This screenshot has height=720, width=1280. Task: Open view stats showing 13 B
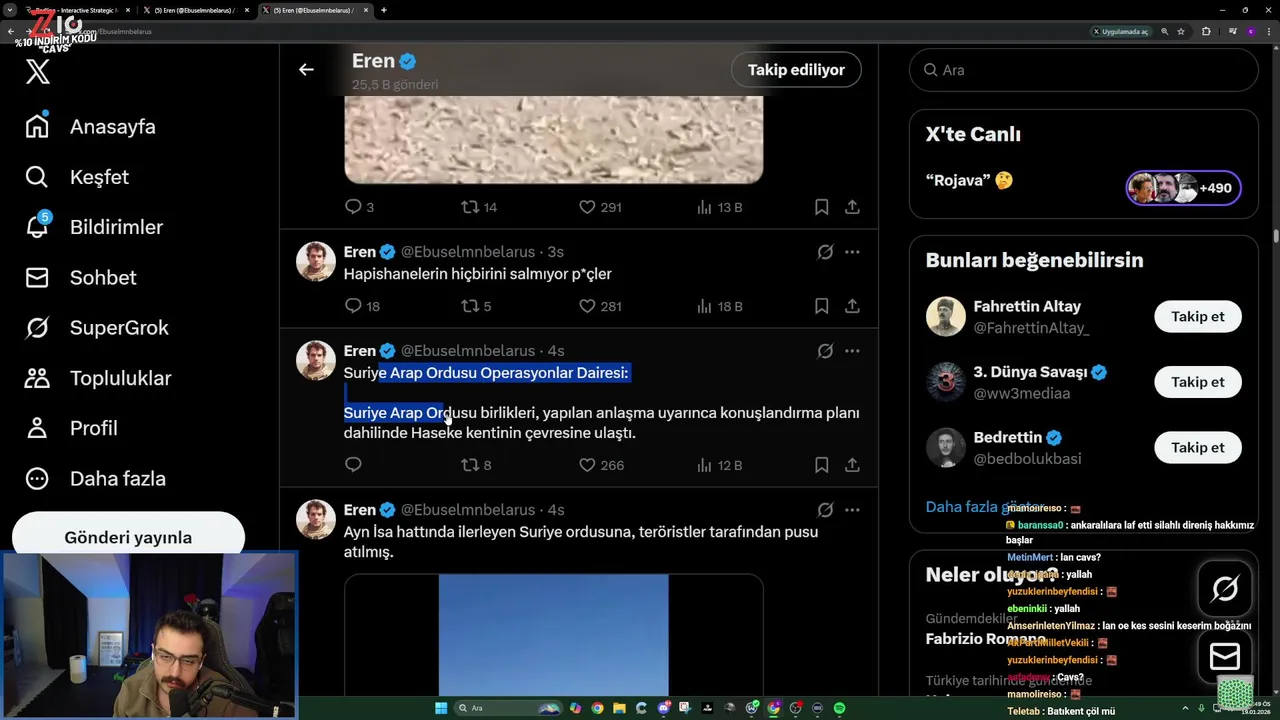719,207
